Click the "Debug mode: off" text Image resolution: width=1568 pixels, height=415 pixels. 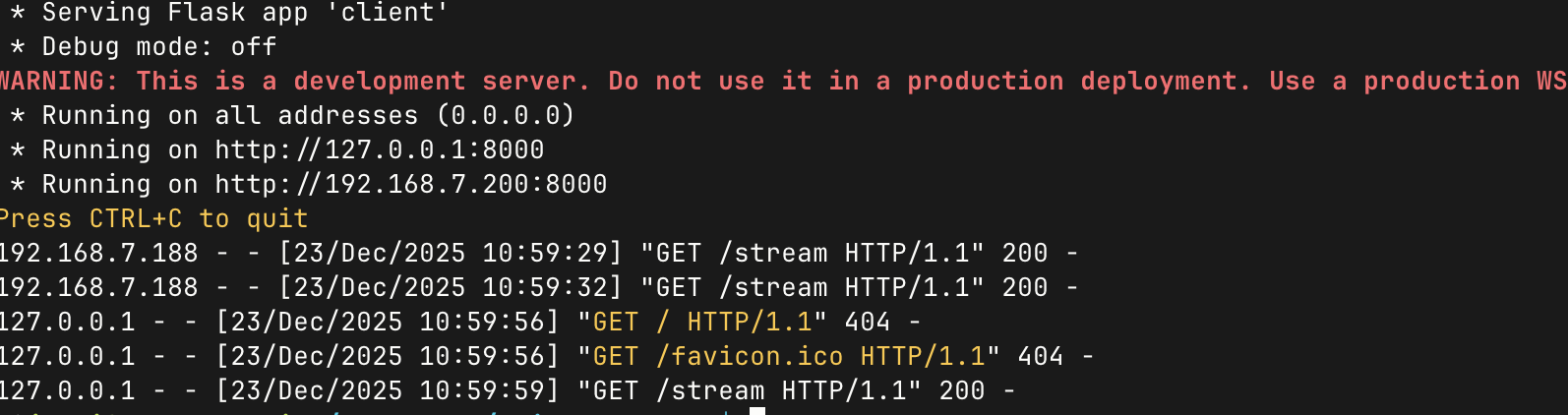158,47
